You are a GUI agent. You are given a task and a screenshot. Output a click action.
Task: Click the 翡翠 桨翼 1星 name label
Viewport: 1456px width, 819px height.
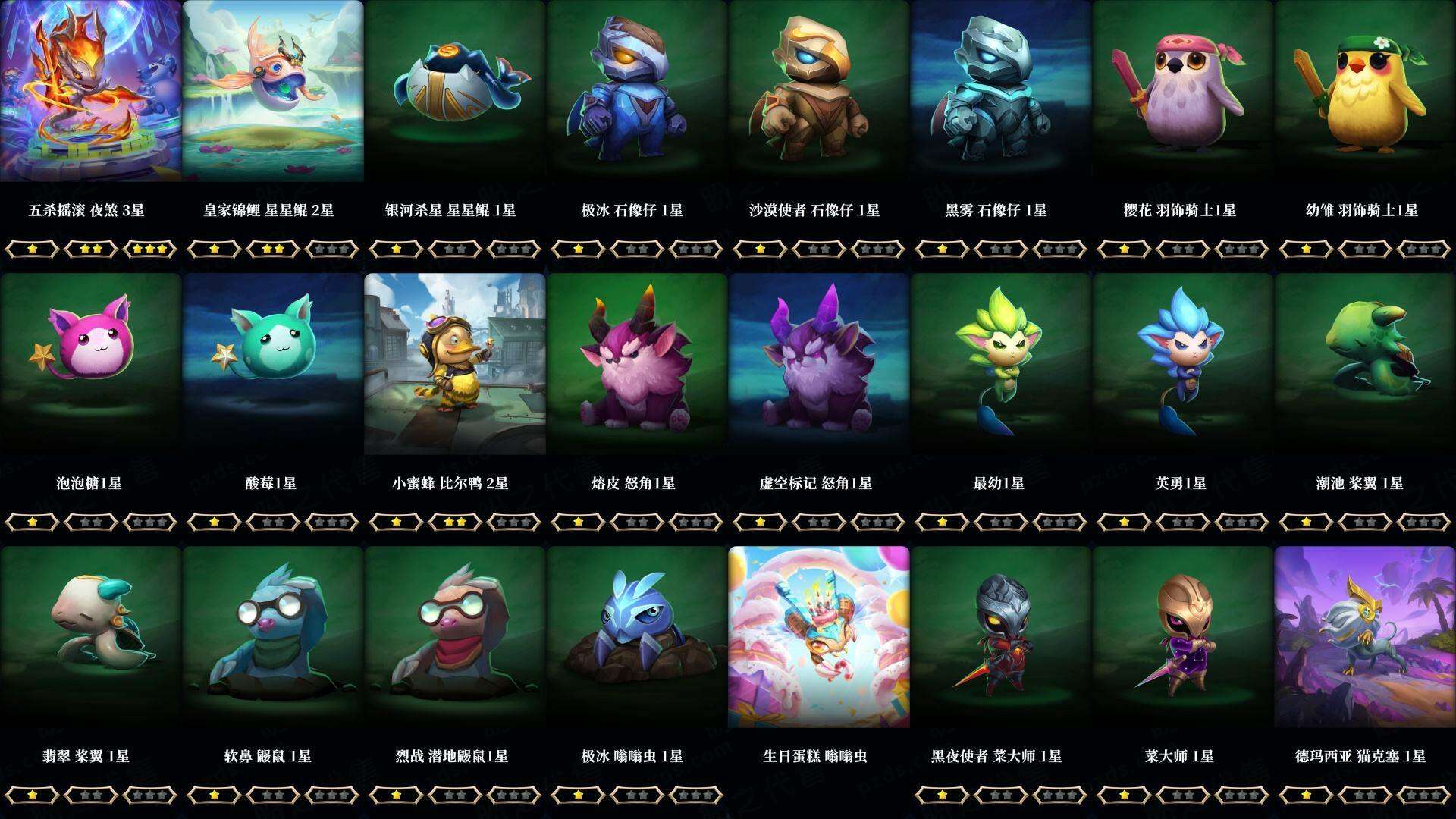[86, 756]
